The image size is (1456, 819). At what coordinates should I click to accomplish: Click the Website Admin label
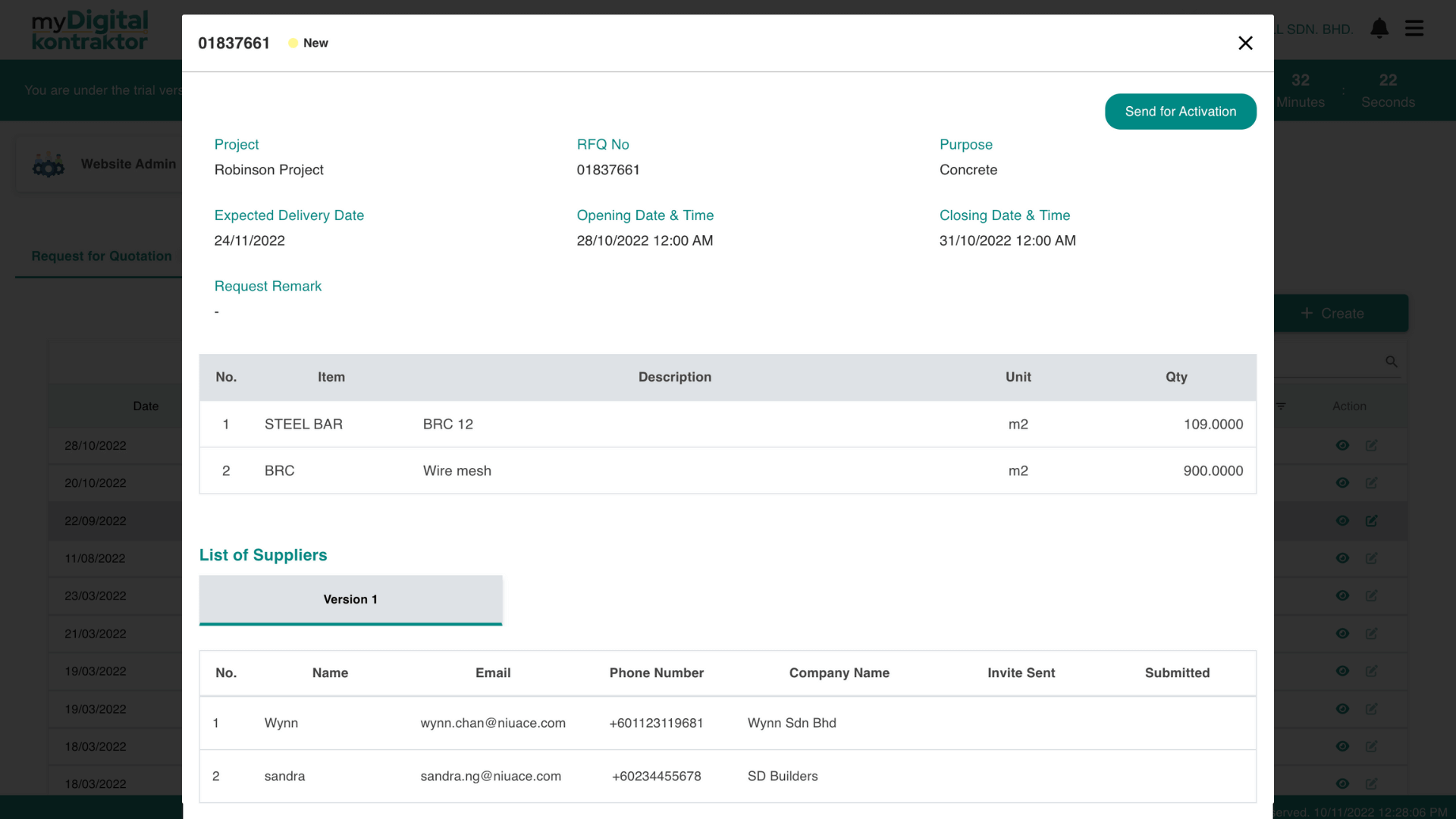[x=128, y=164]
